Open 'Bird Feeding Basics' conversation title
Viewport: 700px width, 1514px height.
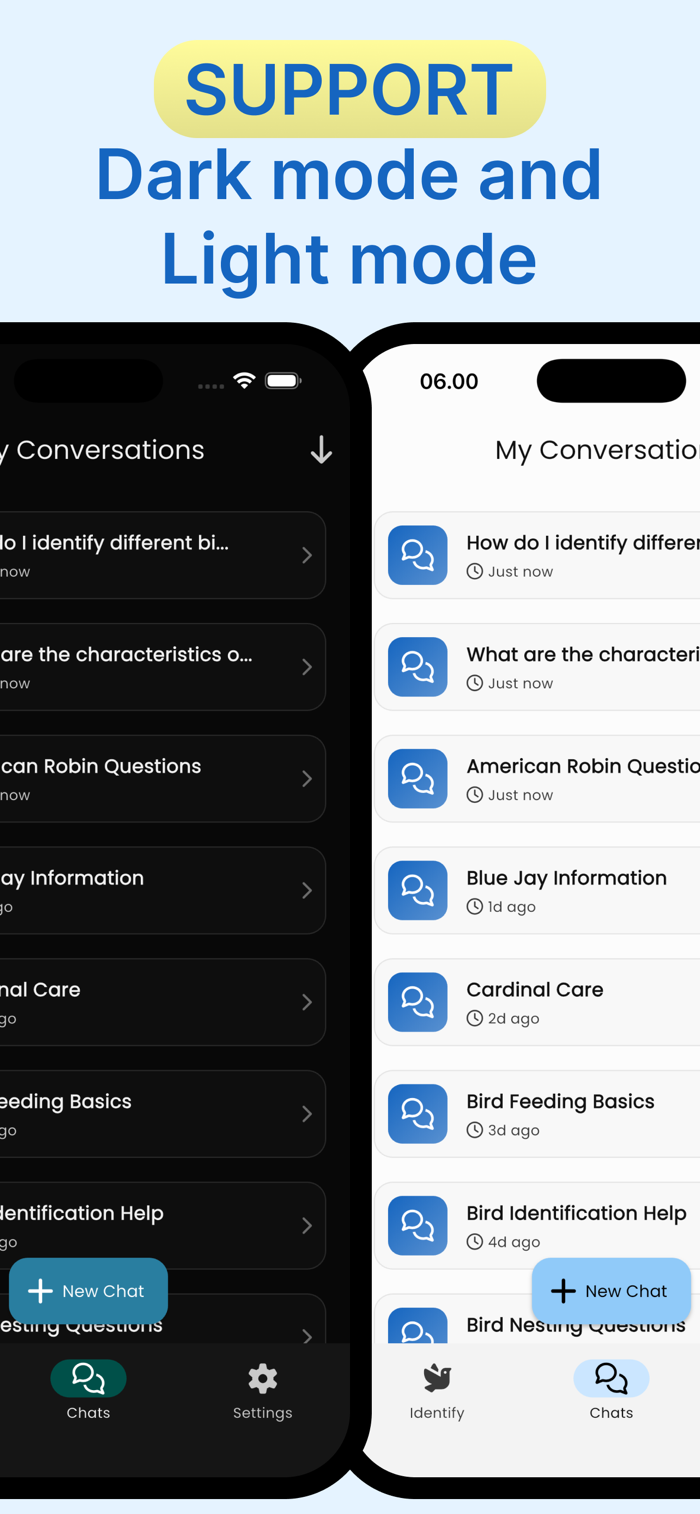coord(560,1102)
